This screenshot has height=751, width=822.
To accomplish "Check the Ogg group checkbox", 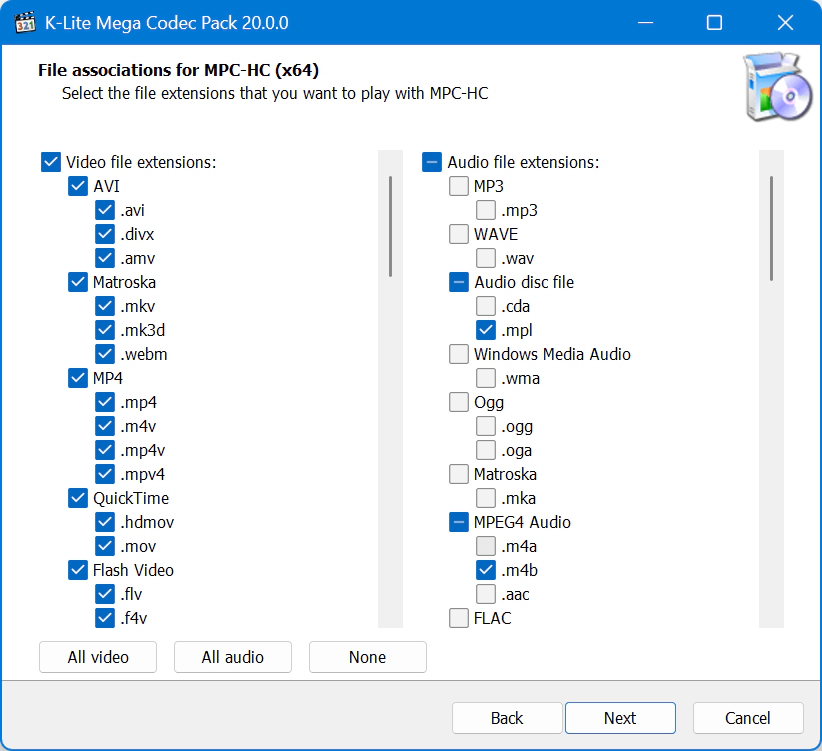I will tap(459, 402).
